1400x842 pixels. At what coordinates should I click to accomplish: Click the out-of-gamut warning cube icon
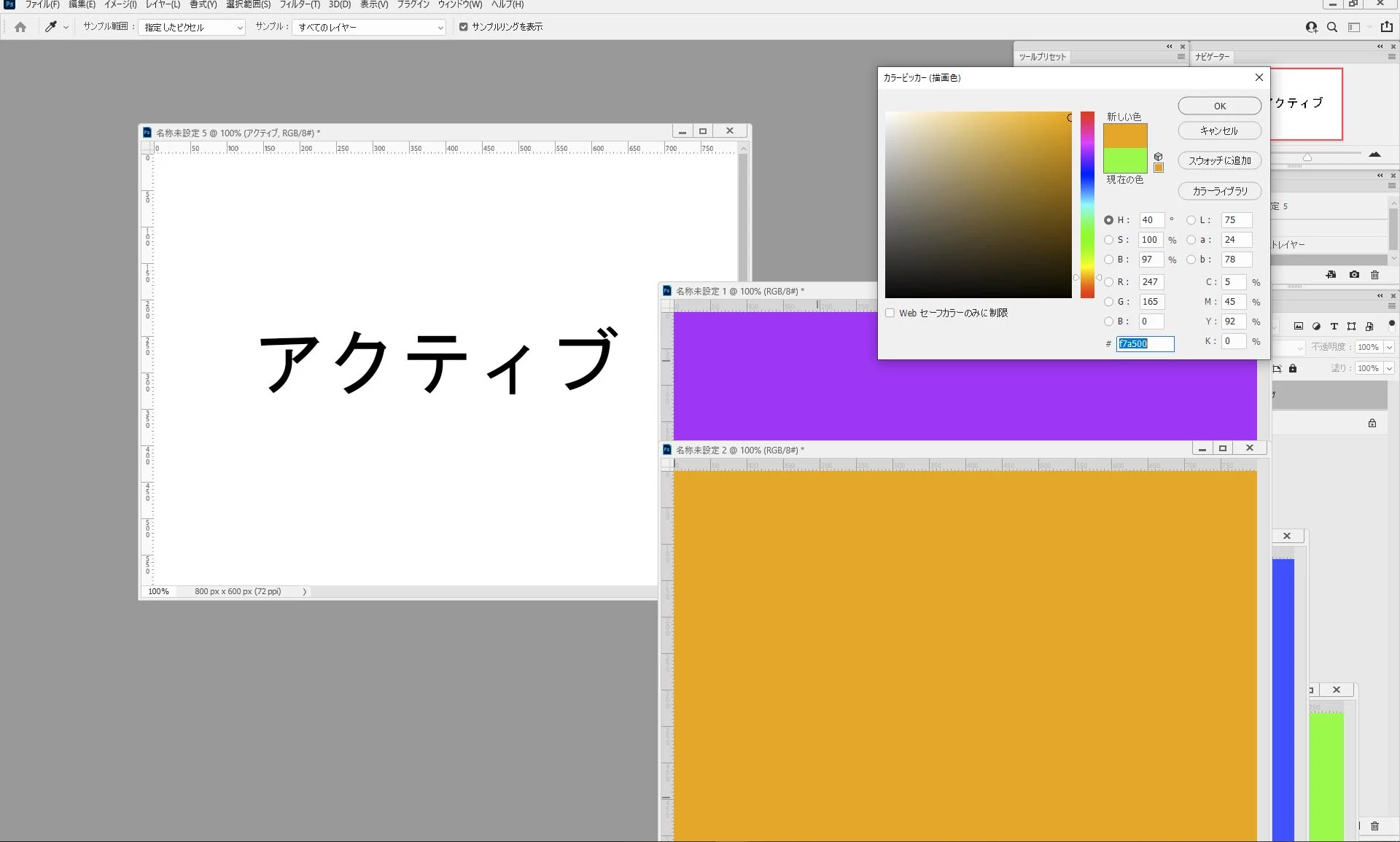pos(1158,157)
